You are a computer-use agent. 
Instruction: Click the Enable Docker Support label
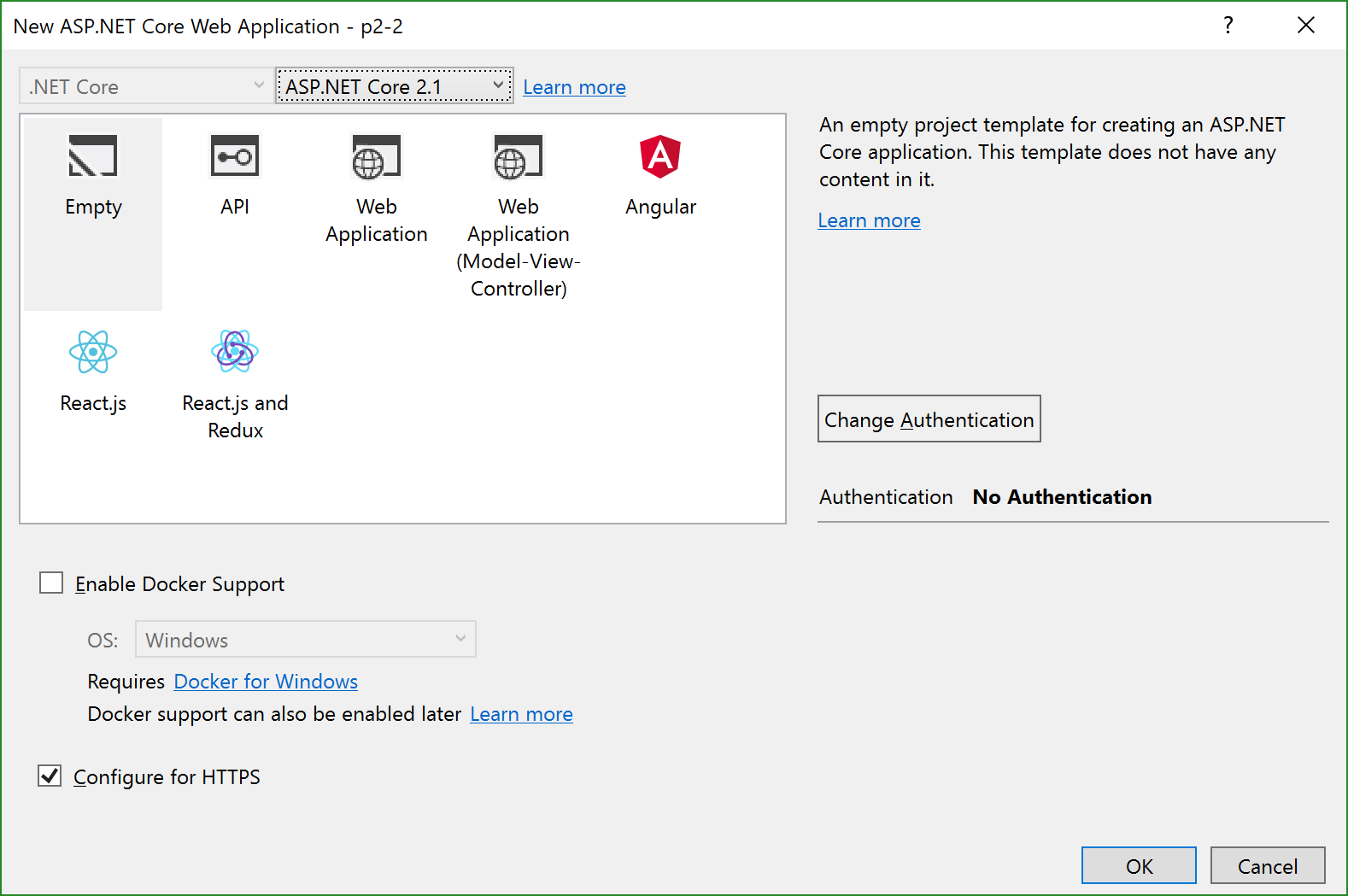179,584
